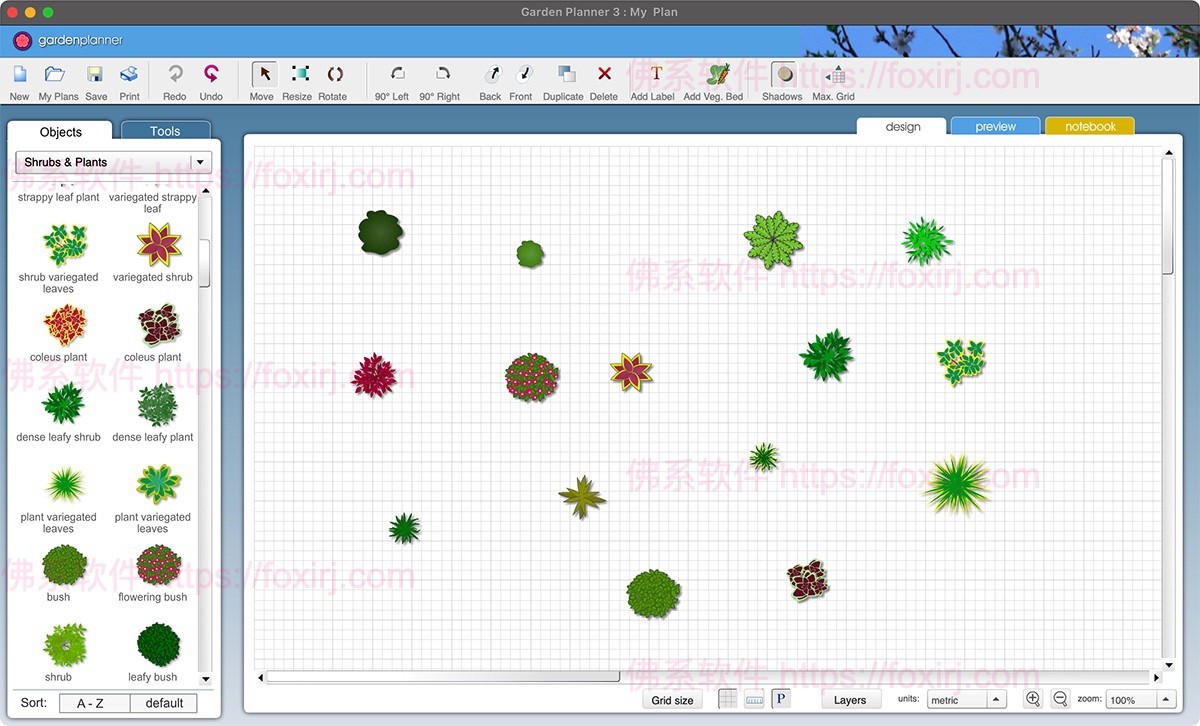
Task: Toggle Shadows rendering on the plan
Action: tap(782, 75)
